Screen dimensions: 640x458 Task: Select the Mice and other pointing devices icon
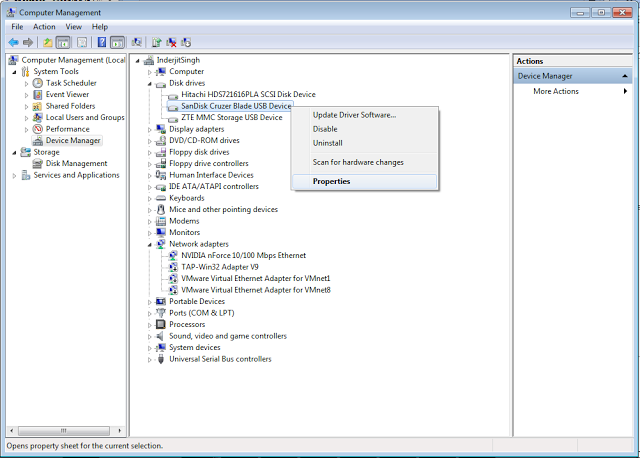click(x=161, y=209)
